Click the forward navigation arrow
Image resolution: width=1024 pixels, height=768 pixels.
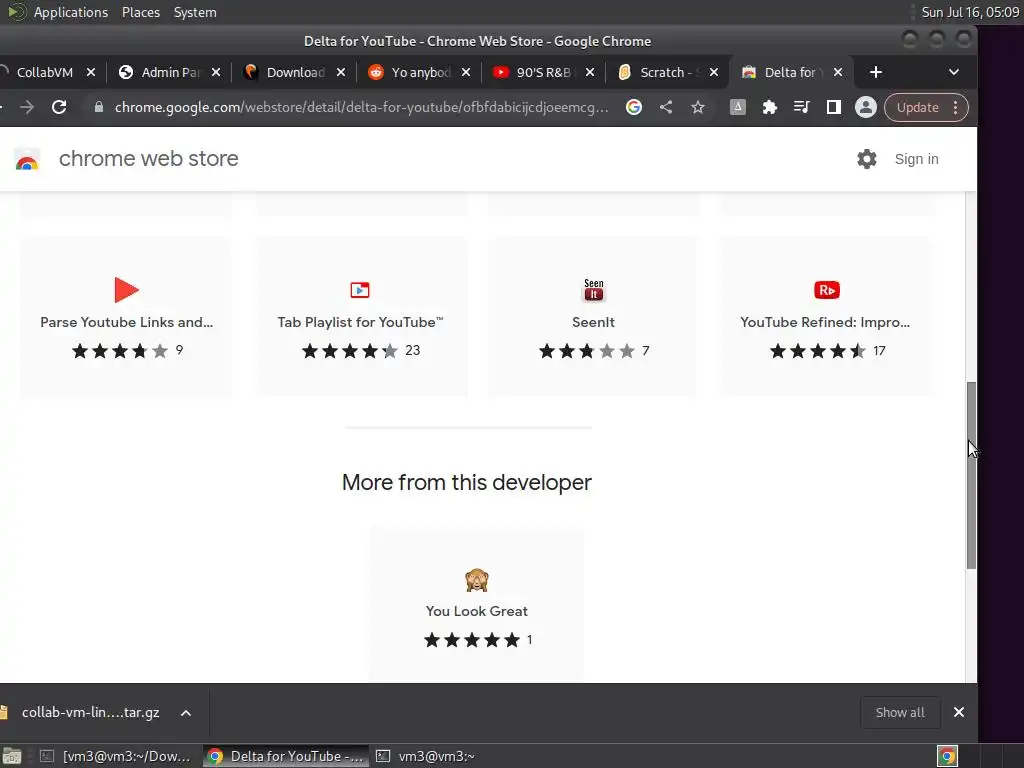(27, 107)
